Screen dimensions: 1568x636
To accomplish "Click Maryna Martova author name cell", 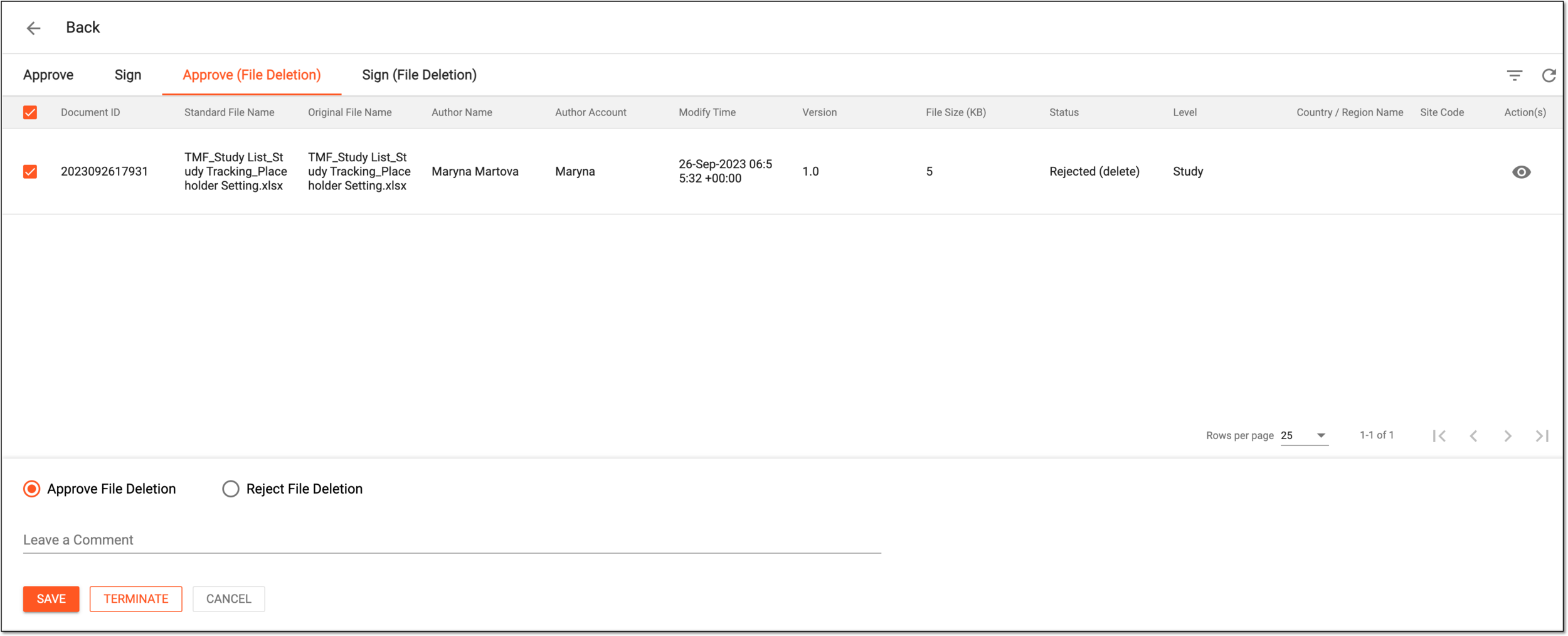I will pyautogui.click(x=475, y=172).
